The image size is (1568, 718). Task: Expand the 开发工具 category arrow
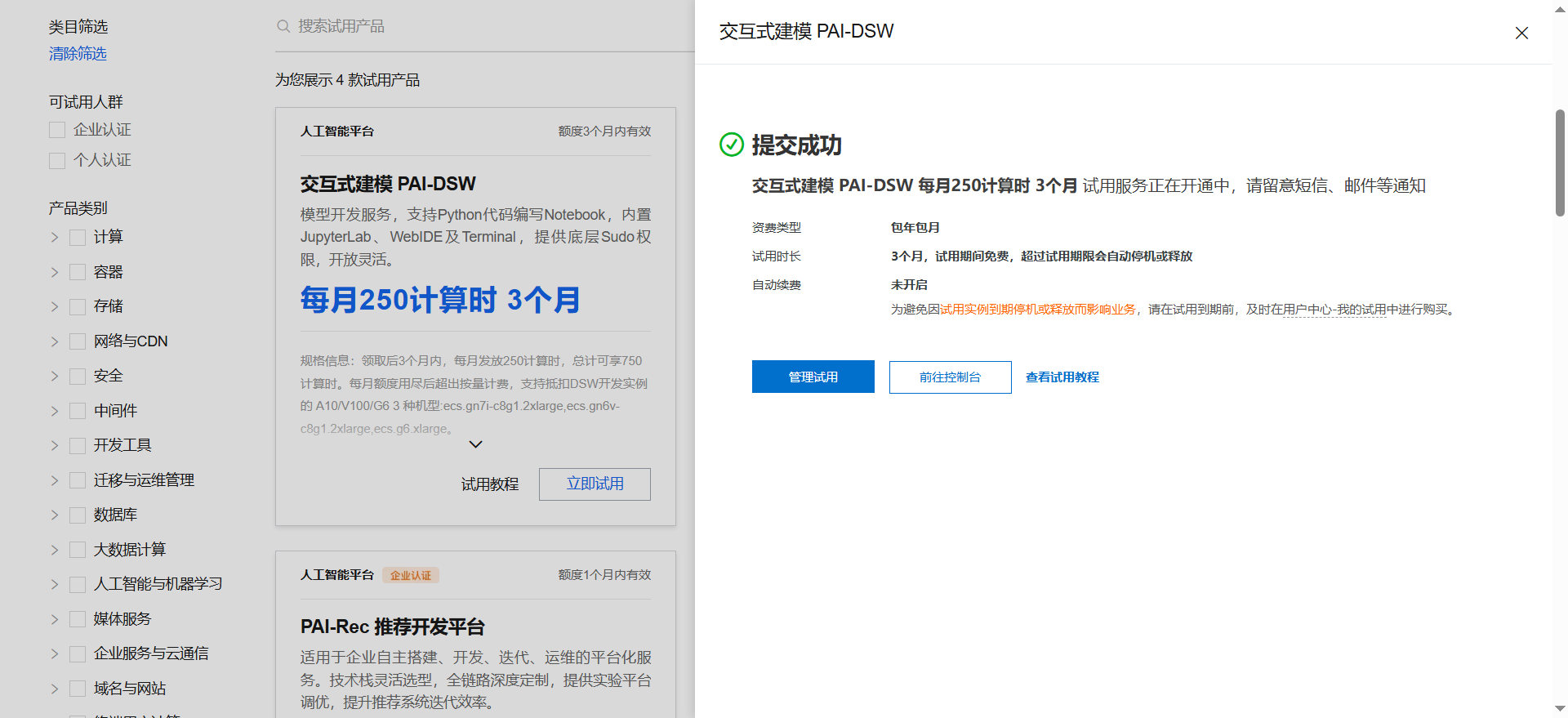tap(55, 445)
